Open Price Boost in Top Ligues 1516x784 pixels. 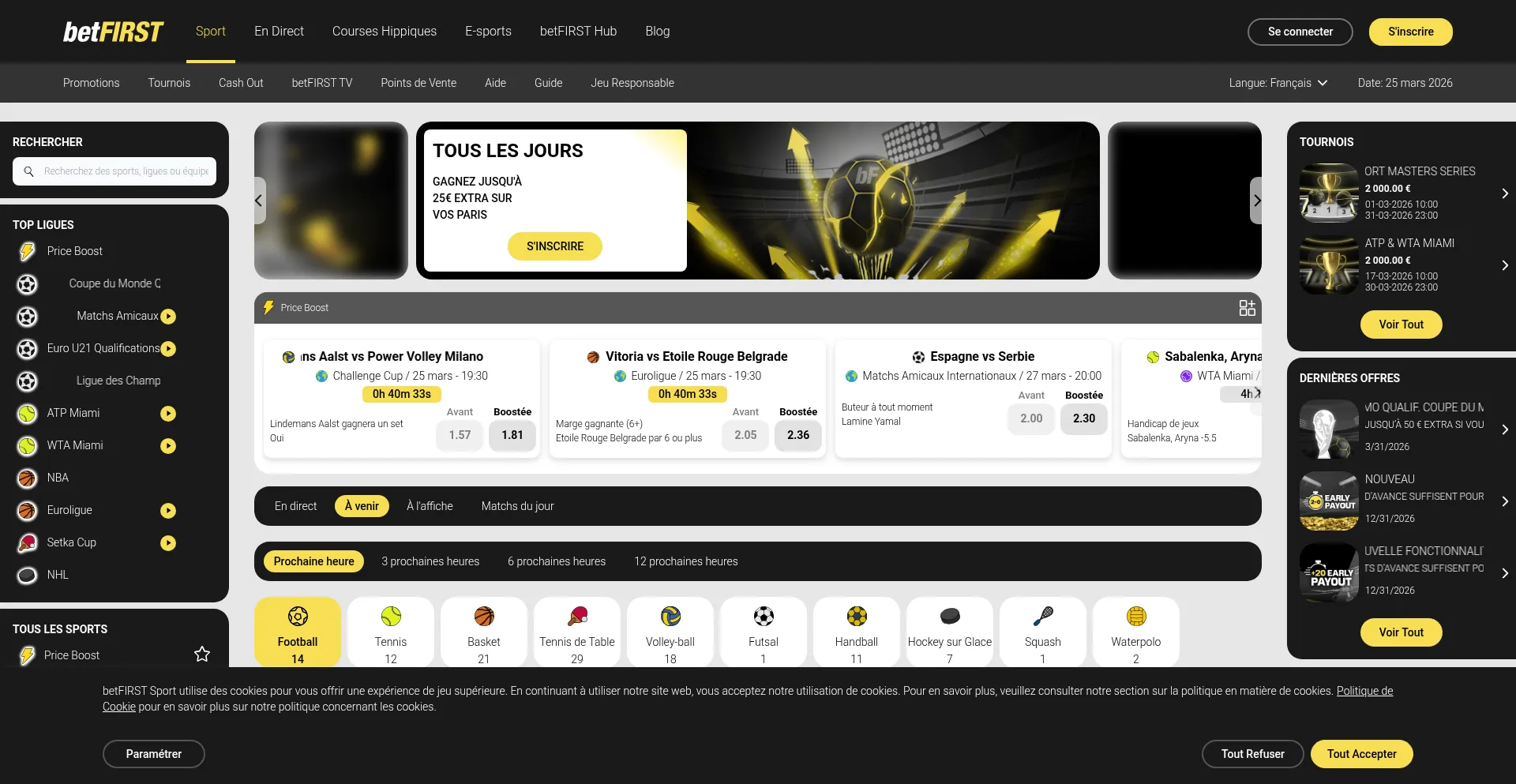(74, 251)
